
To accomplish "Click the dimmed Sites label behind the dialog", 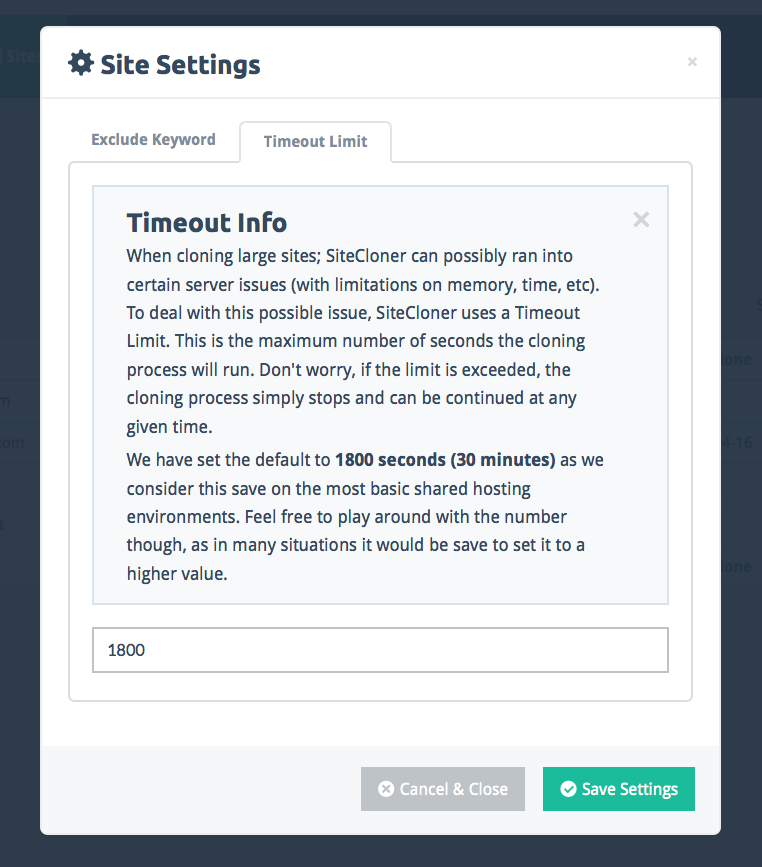I will tap(20, 55).
